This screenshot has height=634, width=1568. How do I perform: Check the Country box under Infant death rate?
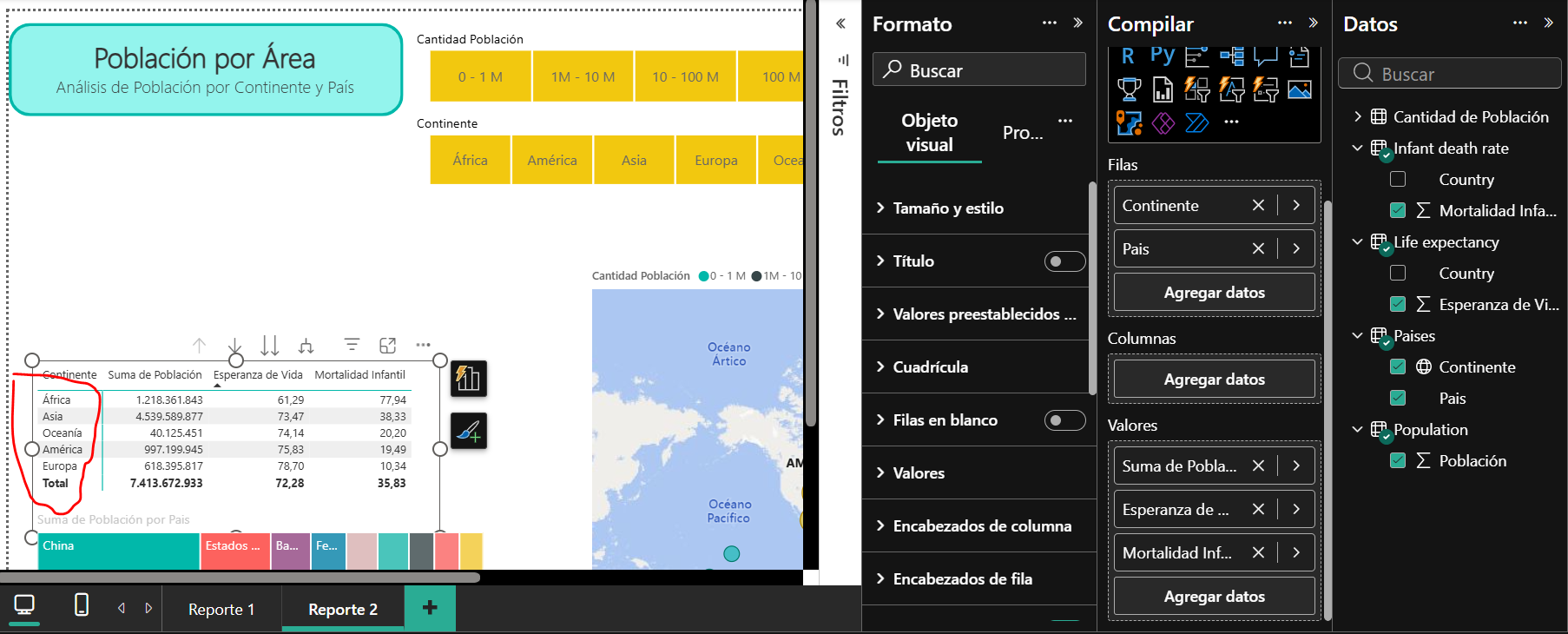tap(1398, 180)
